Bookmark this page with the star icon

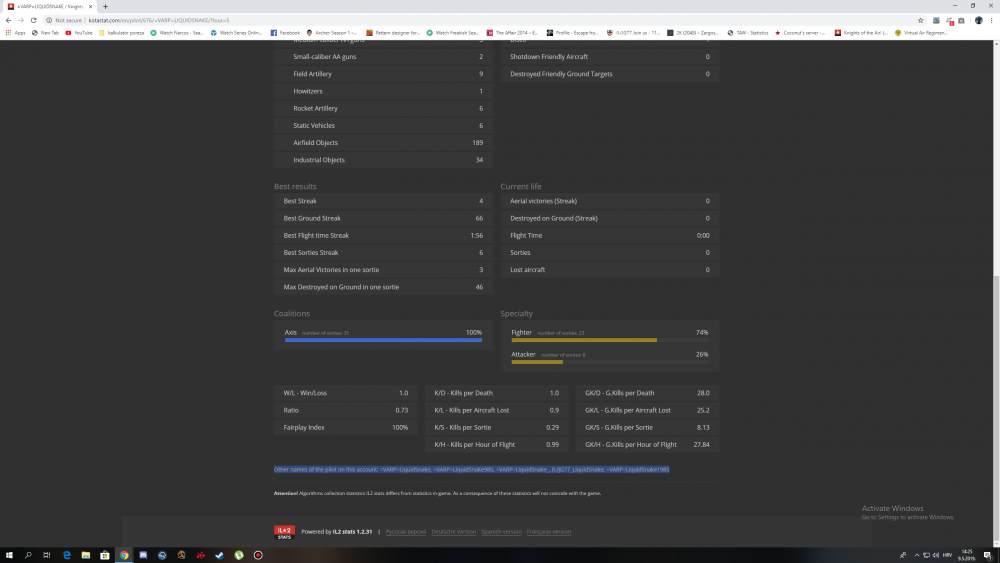click(920, 20)
